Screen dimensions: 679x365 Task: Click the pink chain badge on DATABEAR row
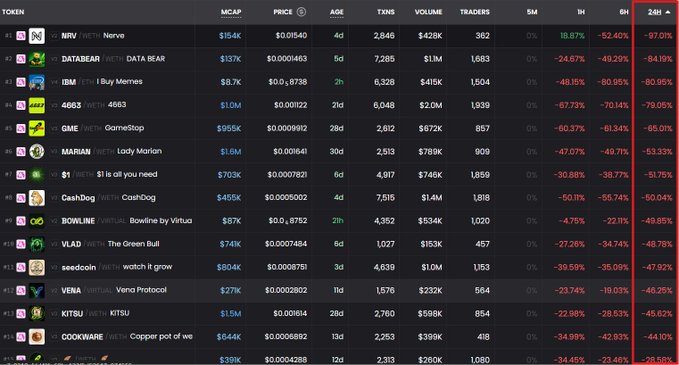[21, 59]
